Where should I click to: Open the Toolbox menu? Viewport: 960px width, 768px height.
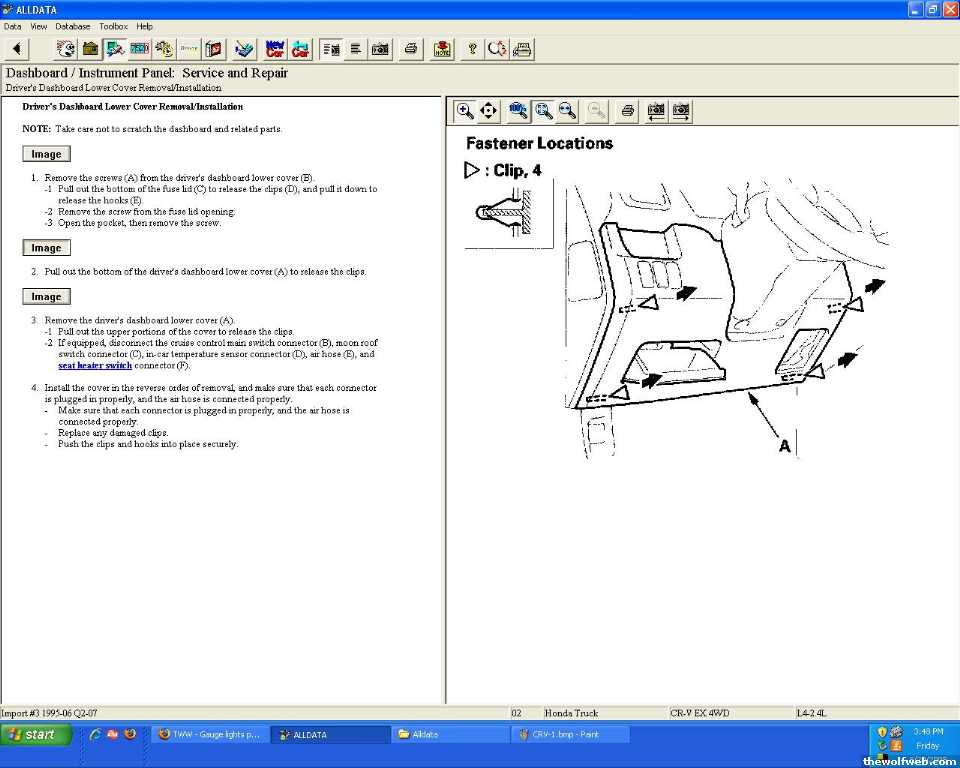point(113,26)
